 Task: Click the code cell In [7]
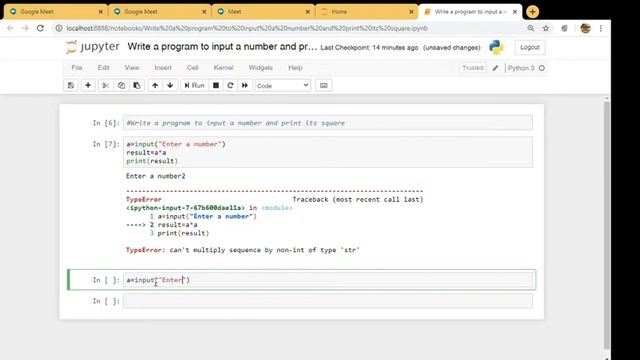point(328,152)
